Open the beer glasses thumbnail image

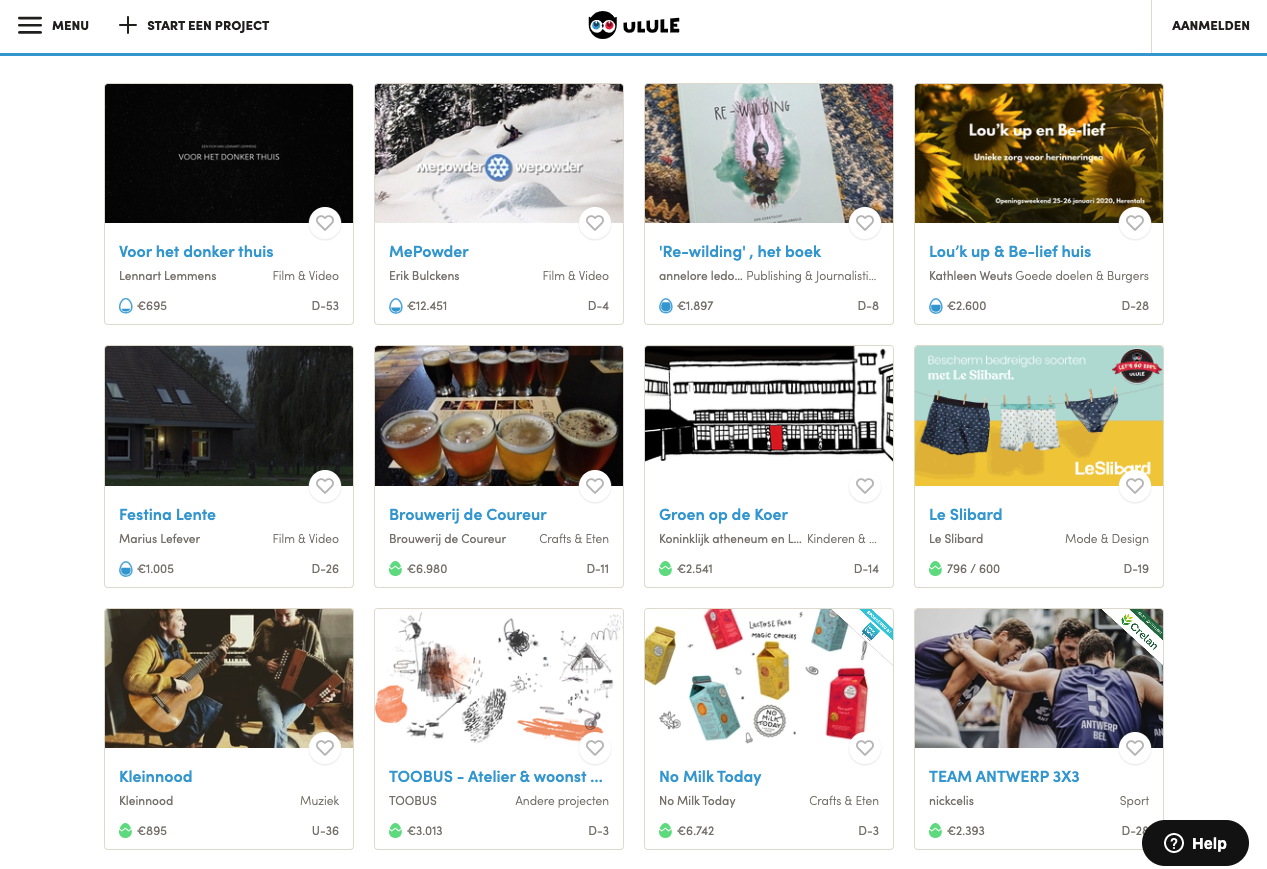point(499,416)
